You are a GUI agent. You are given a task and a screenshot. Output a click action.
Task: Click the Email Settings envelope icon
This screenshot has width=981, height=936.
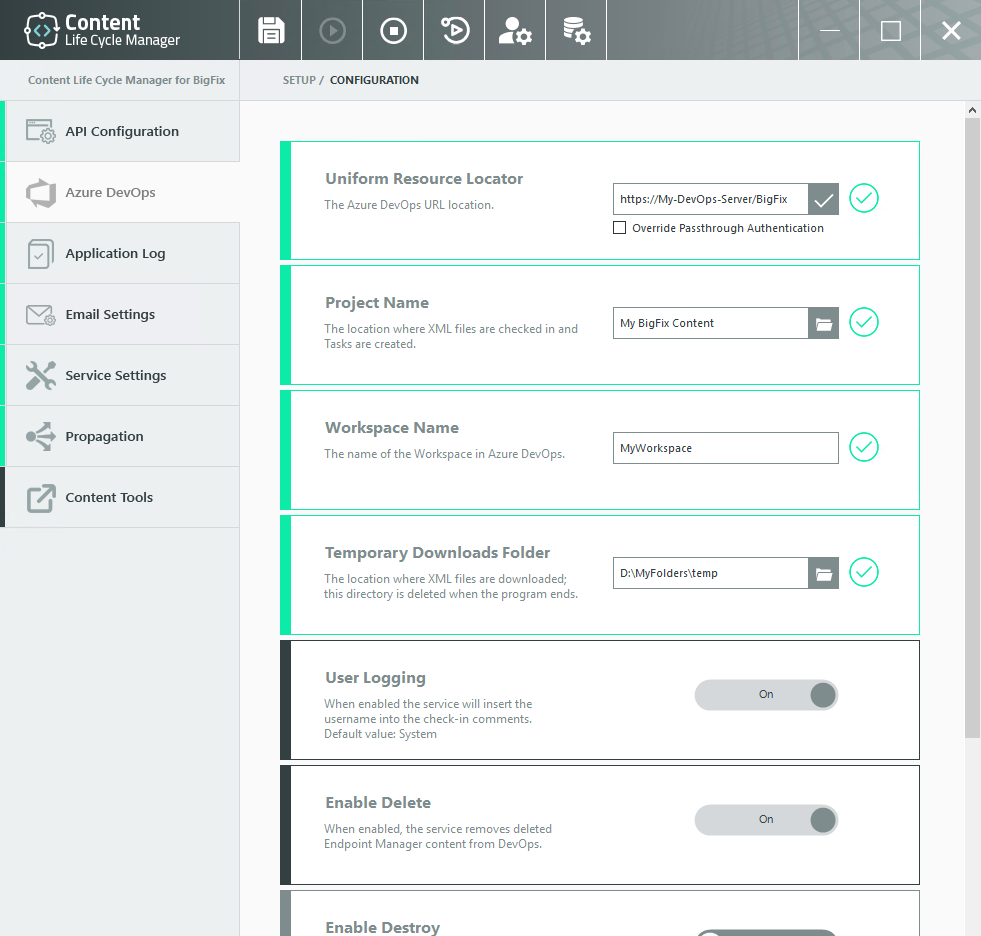(x=41, y=315)
